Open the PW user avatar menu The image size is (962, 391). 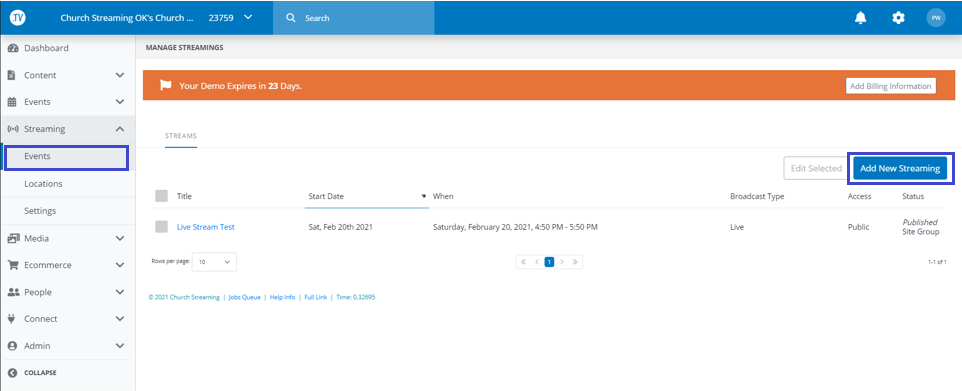pos(936,18)
